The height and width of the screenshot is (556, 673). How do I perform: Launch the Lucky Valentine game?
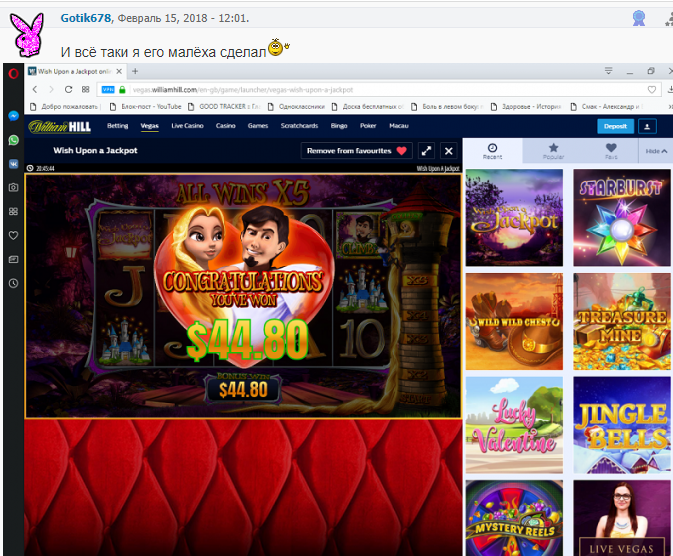[514, 425]
